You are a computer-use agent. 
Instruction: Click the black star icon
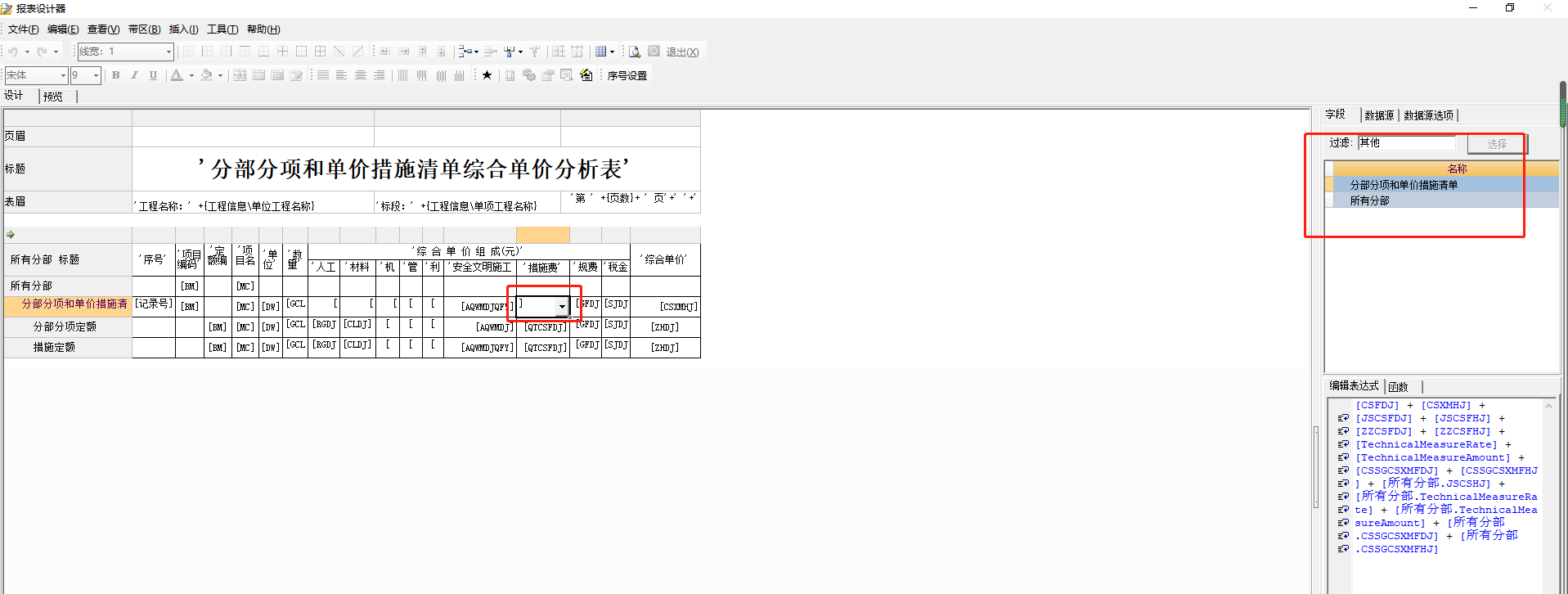click(x=487, y=75)
